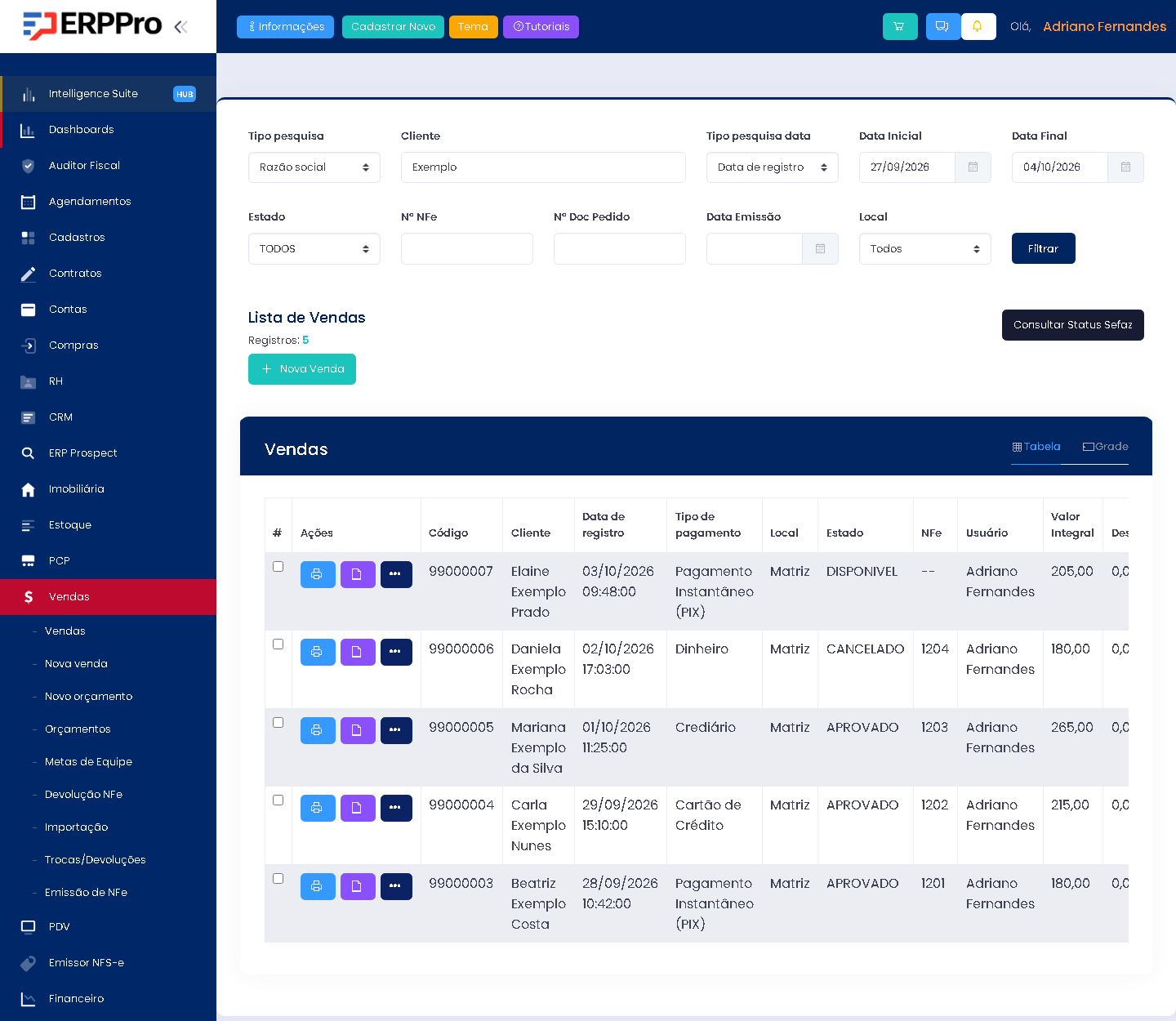Open the shopping cart icon in header
Image resolution: width=1176 pixels, height=1021 pixels.
pyautogui.click(x=900, y=26)
